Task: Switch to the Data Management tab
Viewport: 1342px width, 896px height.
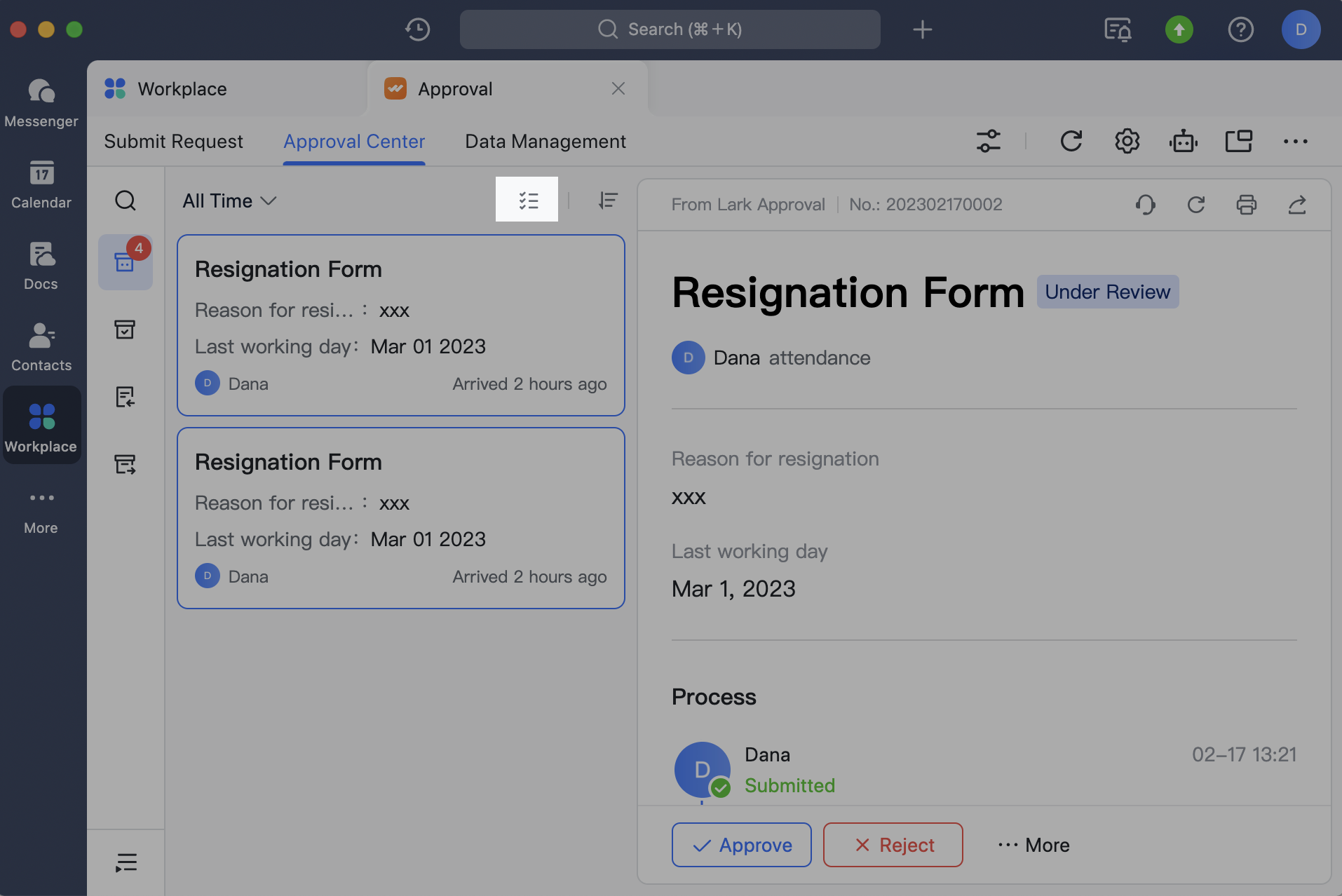Action: coord(545,141)
